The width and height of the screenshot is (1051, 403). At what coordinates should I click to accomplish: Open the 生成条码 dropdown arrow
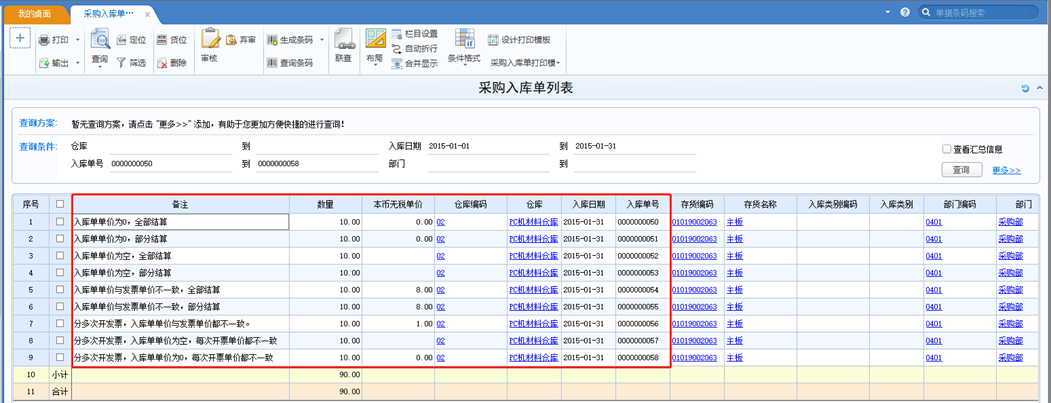pos(322,40)
